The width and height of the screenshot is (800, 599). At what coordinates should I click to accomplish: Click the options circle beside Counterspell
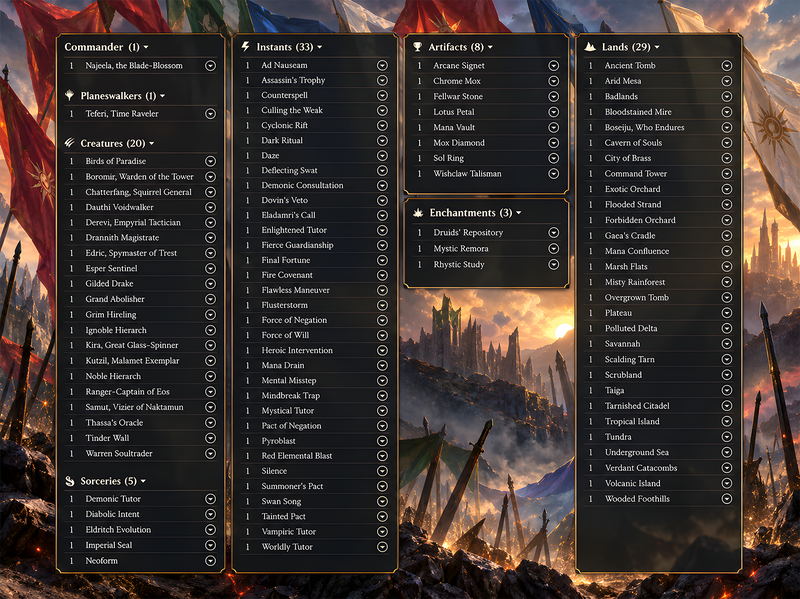(382, 95)
